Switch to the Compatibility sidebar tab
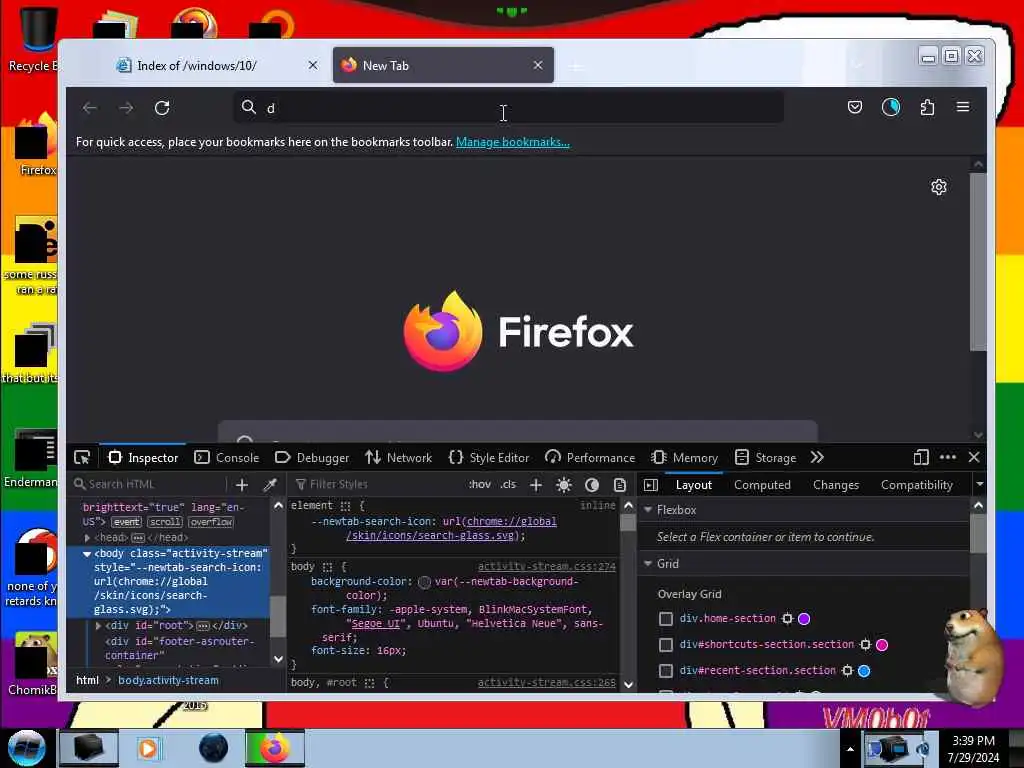The image size is (1024, 768). pos(916,485)
